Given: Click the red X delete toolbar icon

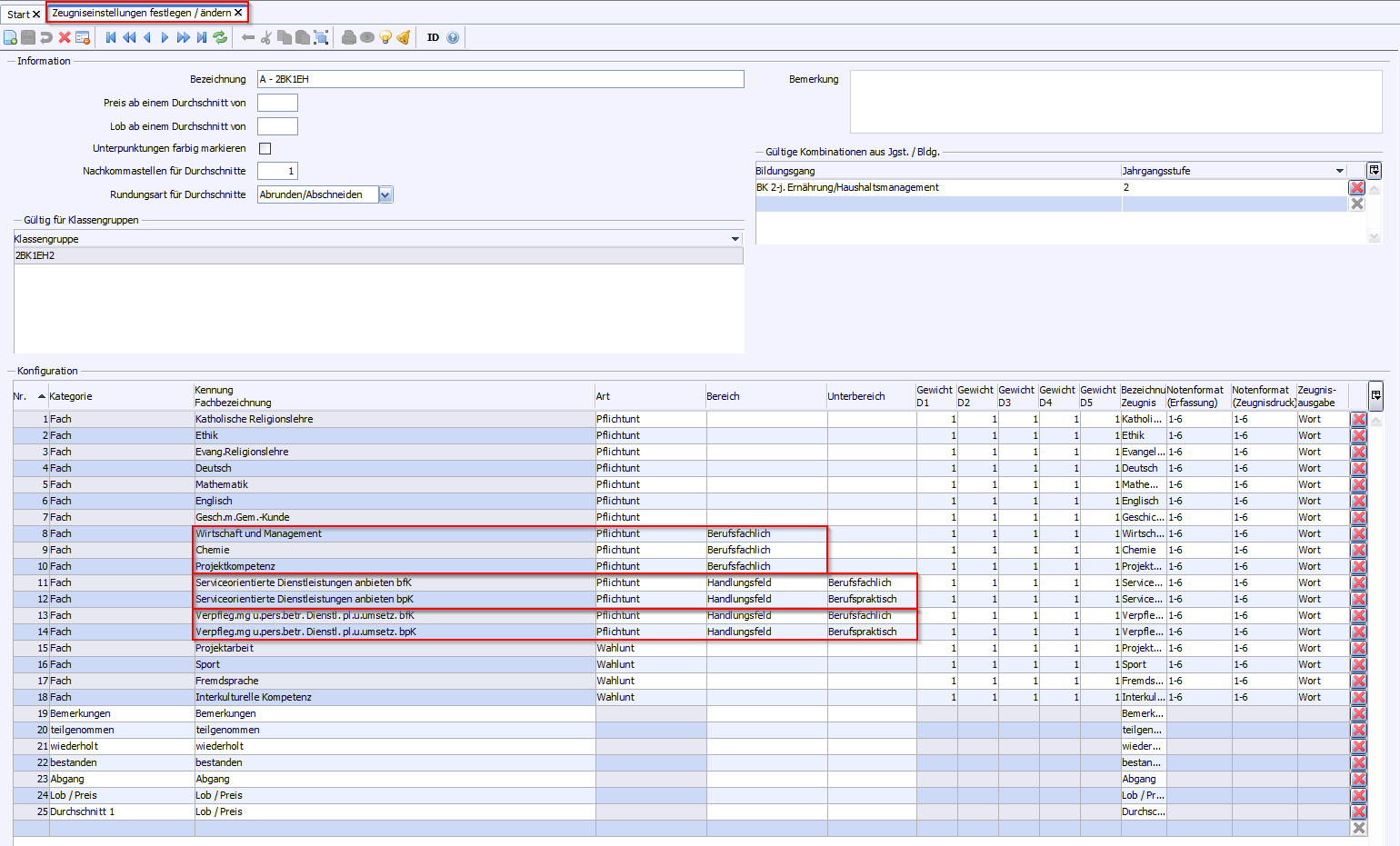Looking at the screenshot, I should click(65, 37).
